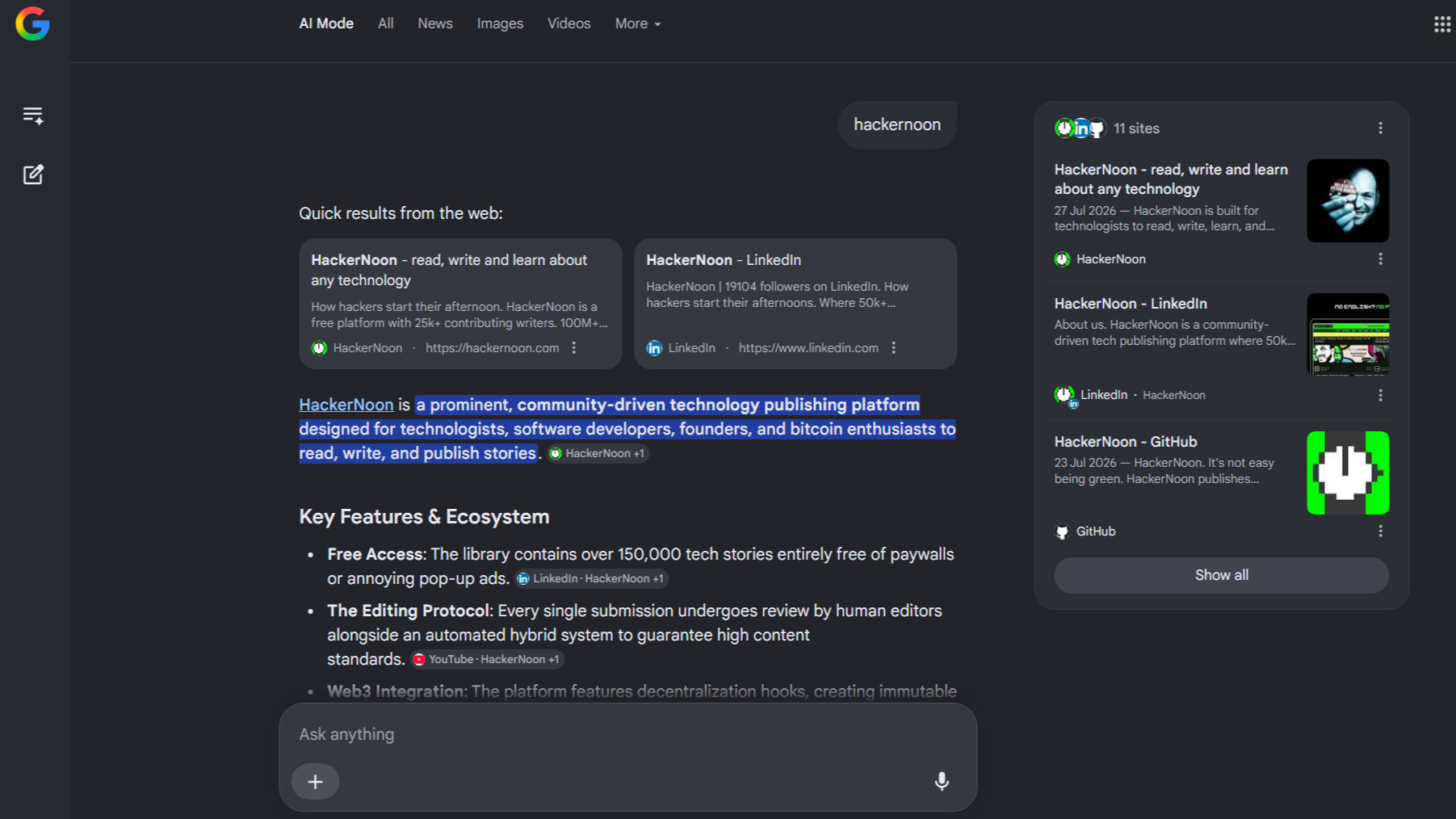This screenshot has width=1456, height=819.
Task: Click stacked site favicons beside 11 sites
Action: (x=1080, y=128)
